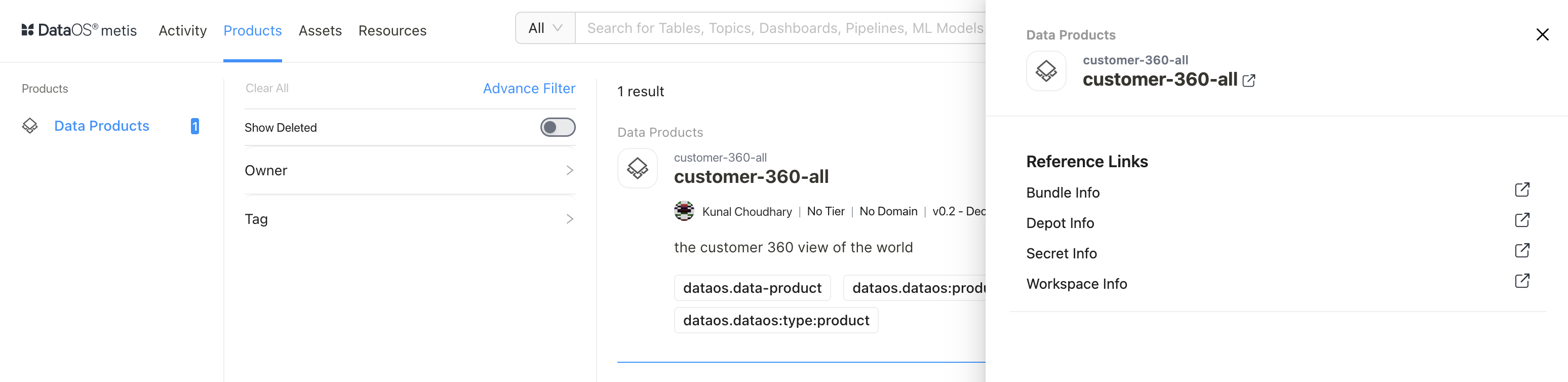The width and height of the screenshot is (1568, 382).
Task: Click the data product icon in side panel
Action: 1046,70
